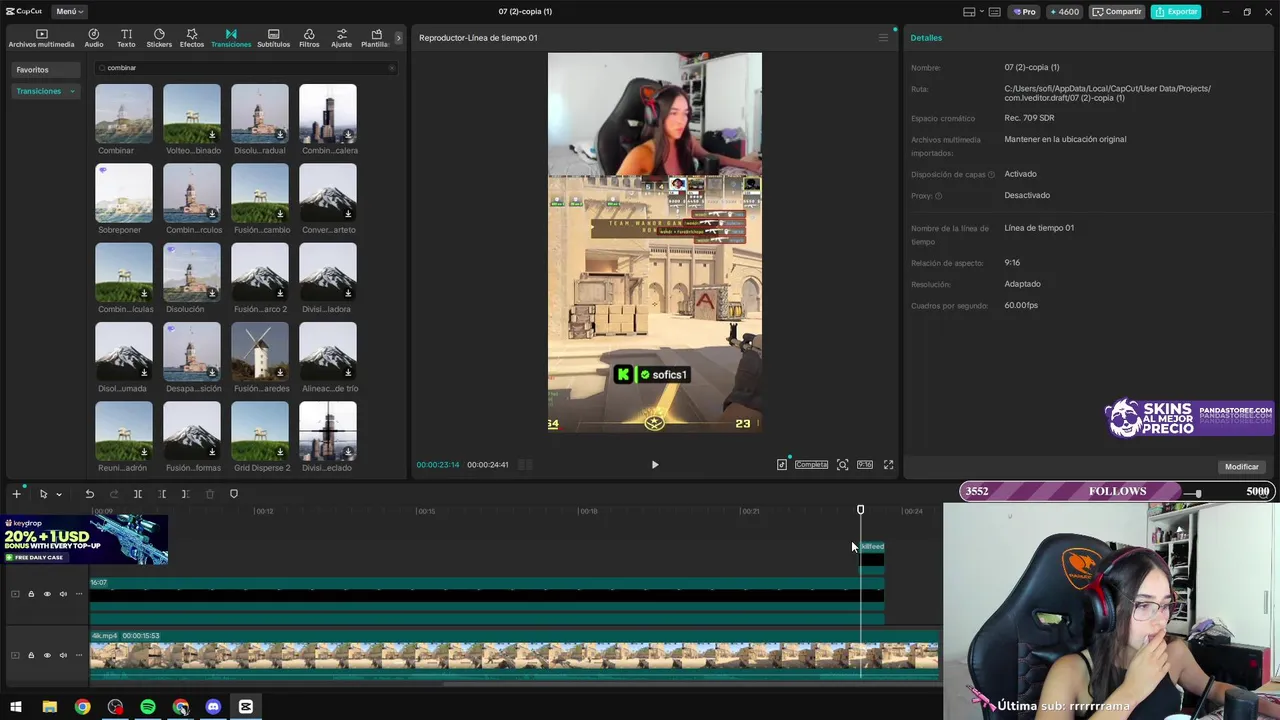Select the pointer selection tool
1280x720 pixels.
(43, 494)
